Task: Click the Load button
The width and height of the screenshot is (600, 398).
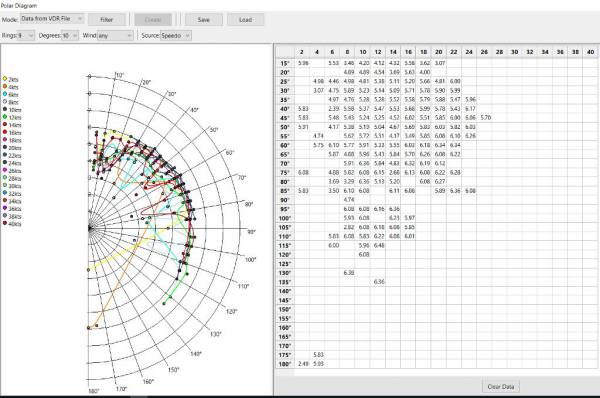Action: click(245, 20)
